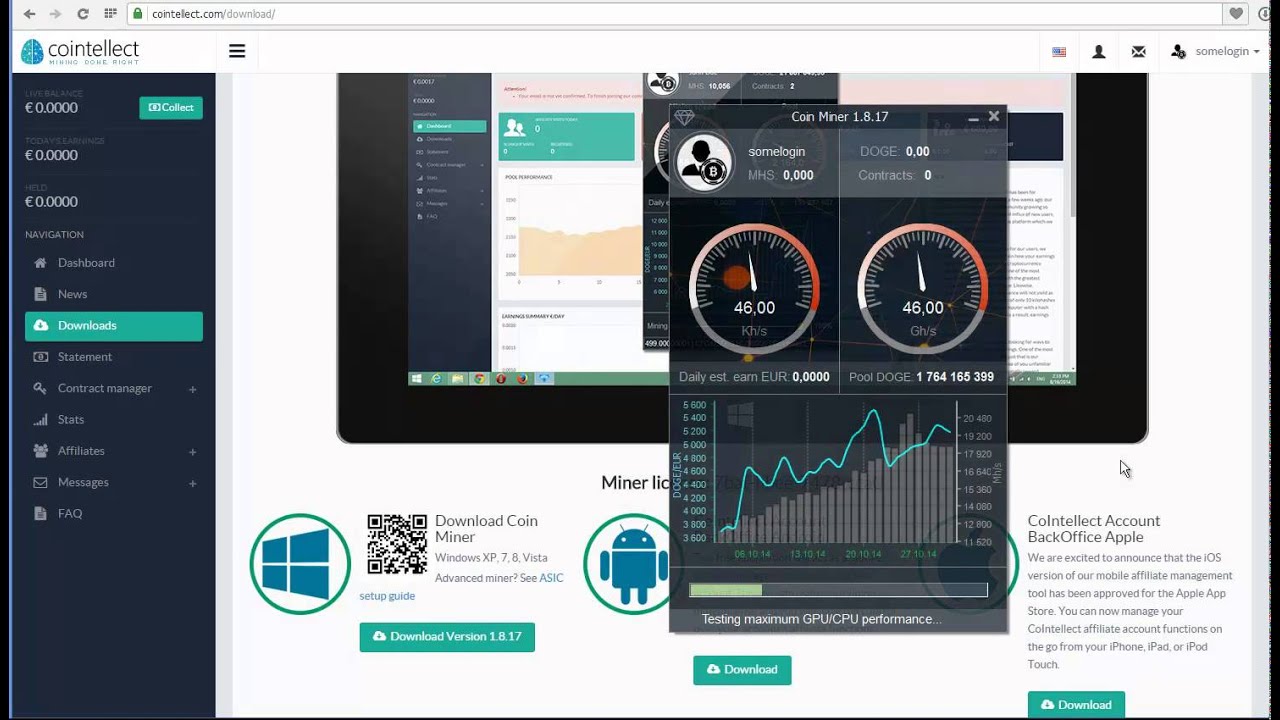The image size is (1280, 720).
Task: Open the browser apps grid icon
Action: (x=110, y=14)
